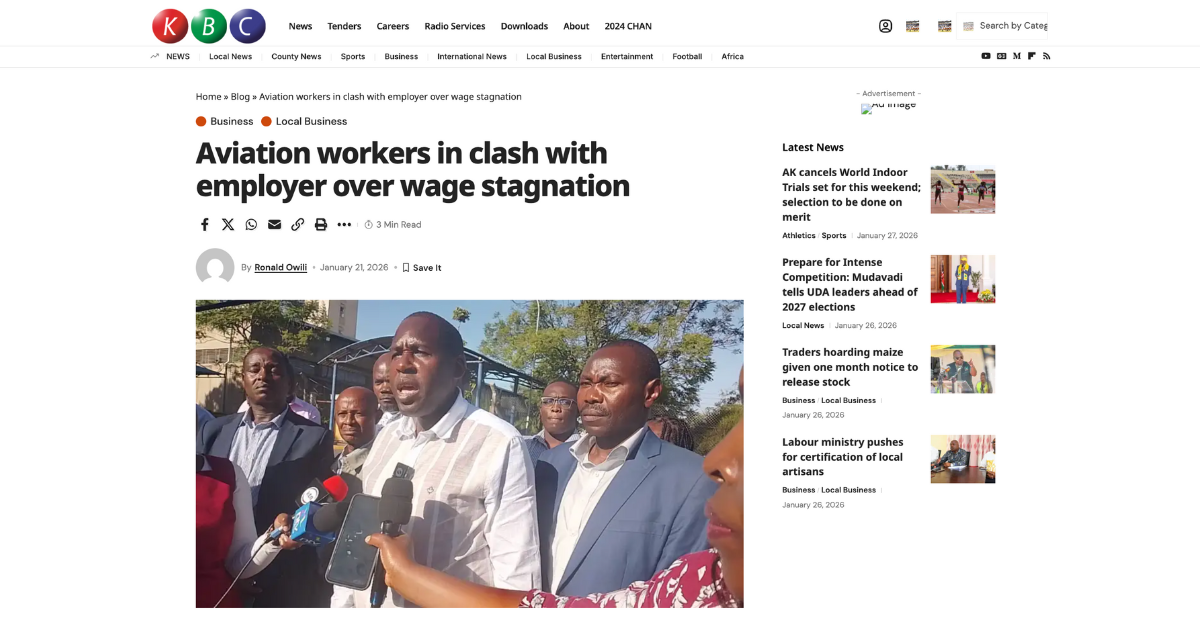Open the RSS feed icon
The image size is (1200, 628).
1046,57
